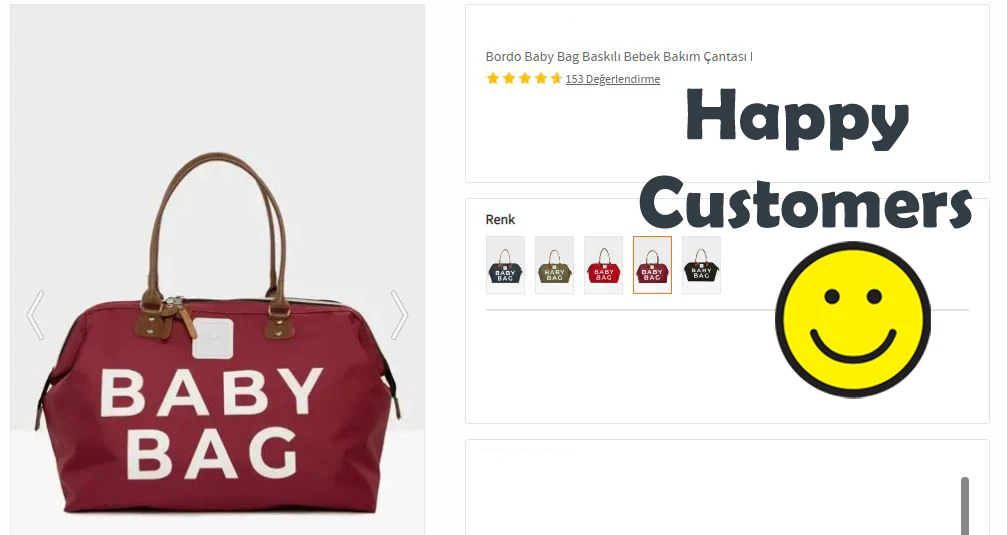Click the Renk color label

[500, 220]
